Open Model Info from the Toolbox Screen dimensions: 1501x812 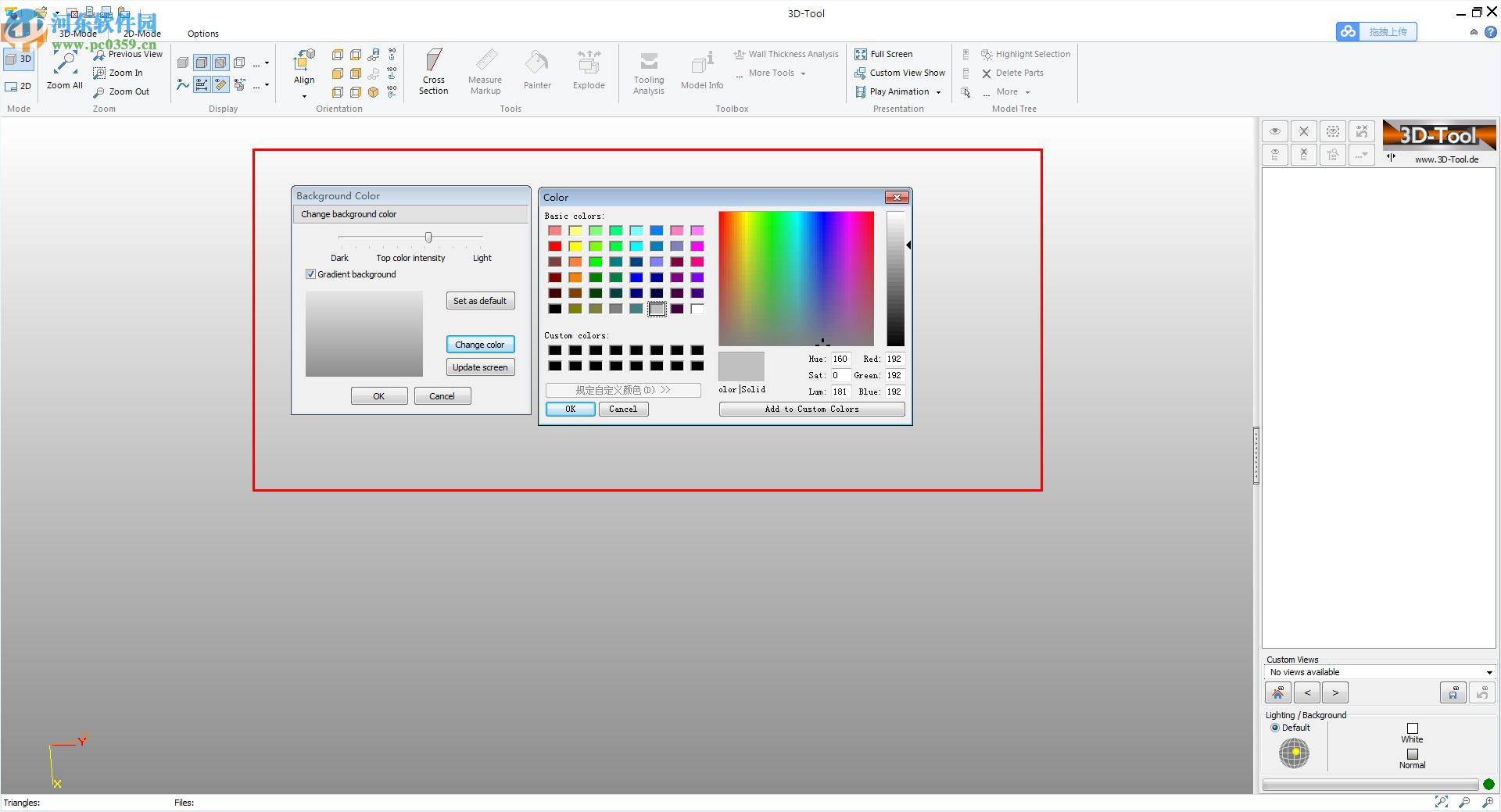pyautogui.click(x=701, y=71)
